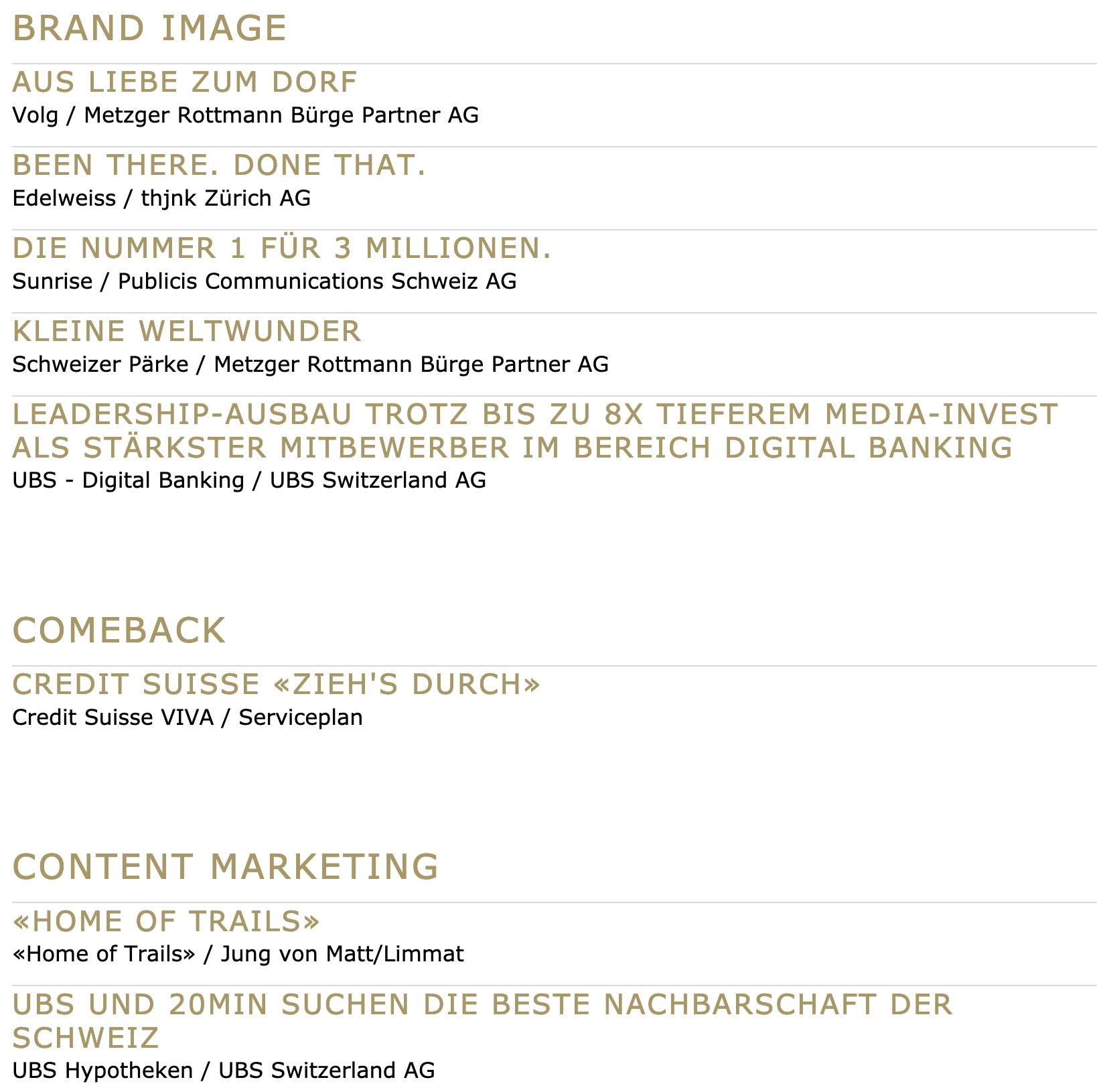Click "Volg / Metzger Rottmann Bürge Partner AG"
The width and height of the screenshot is (1097, 1092).
pyautogui.click(x=246, y=115)
